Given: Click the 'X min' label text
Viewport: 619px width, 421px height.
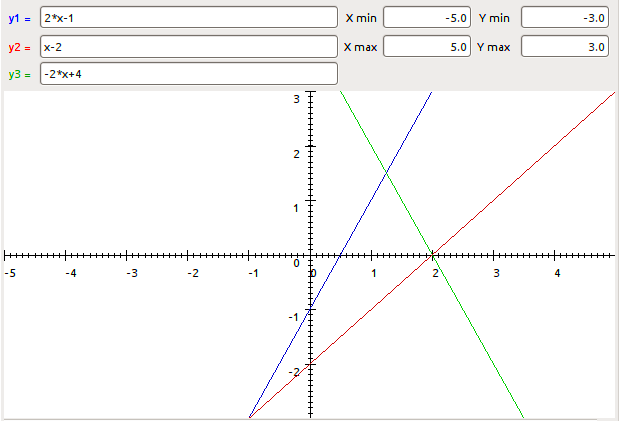Looking at the screenshot, I should click(x=361, y=18).
